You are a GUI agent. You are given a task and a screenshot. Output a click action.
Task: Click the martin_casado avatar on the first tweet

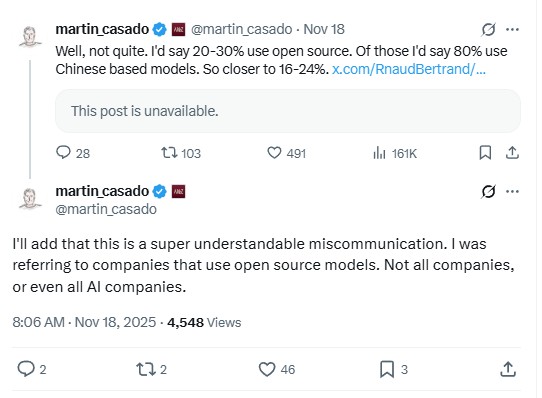coord(30,36)
